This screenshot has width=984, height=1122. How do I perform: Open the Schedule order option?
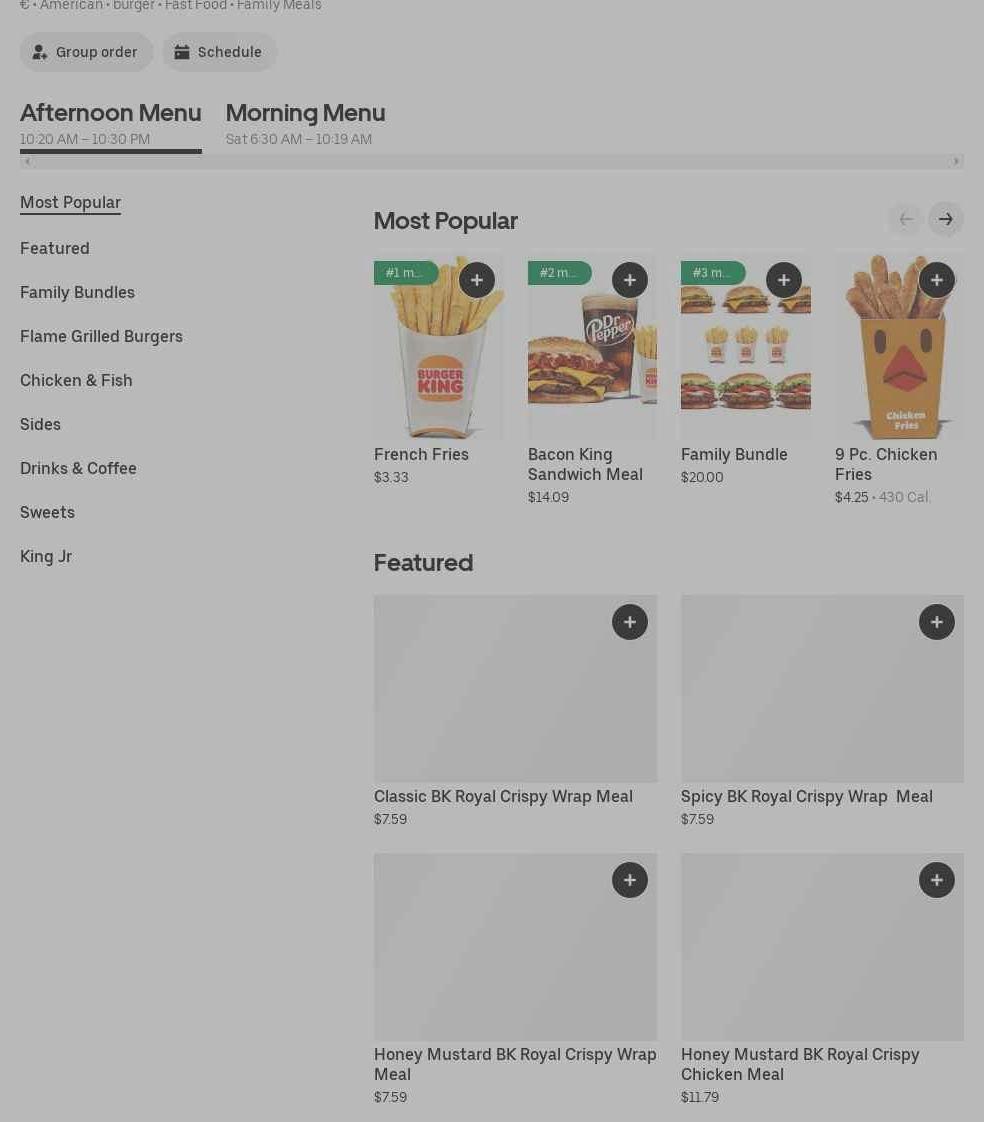(220, 52)
